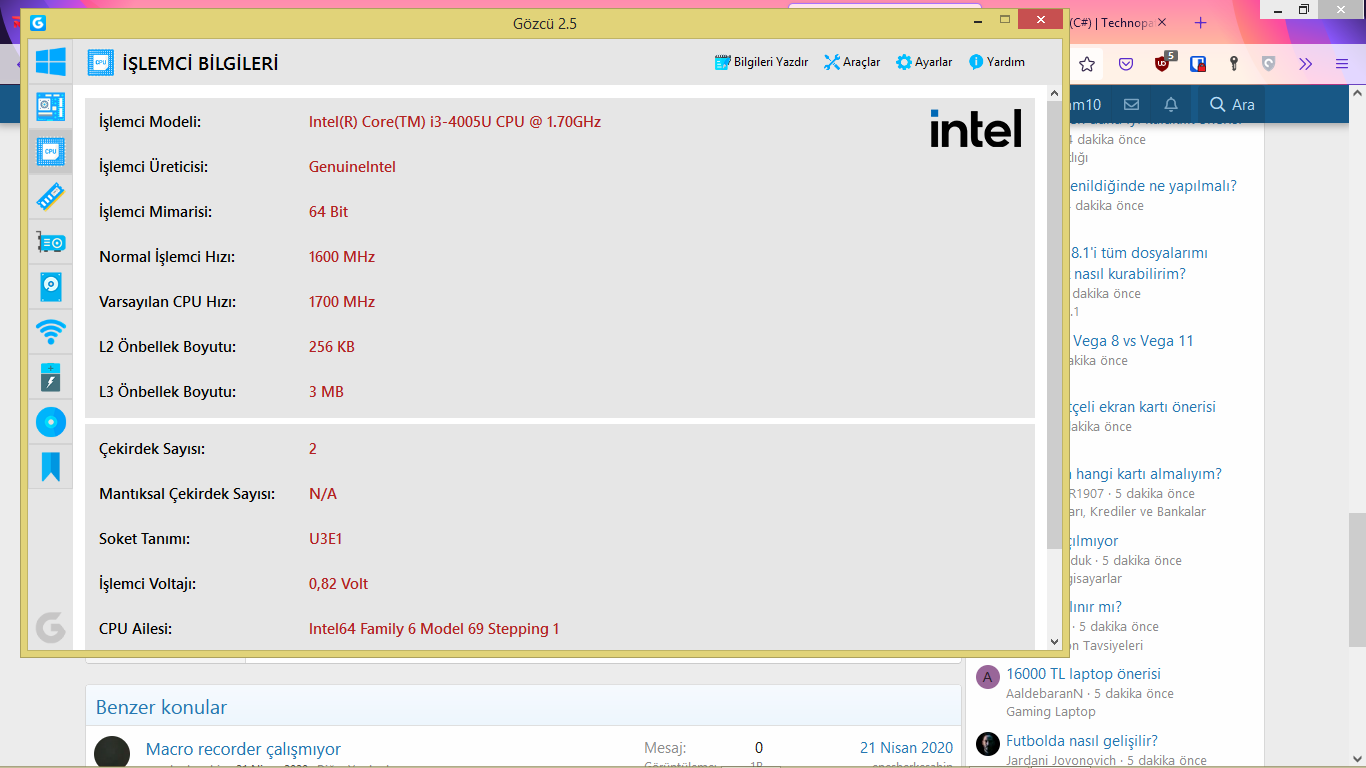Click the 256 KB L2 cache value
Screen dimensions: 1366x768
pos(332,347)
